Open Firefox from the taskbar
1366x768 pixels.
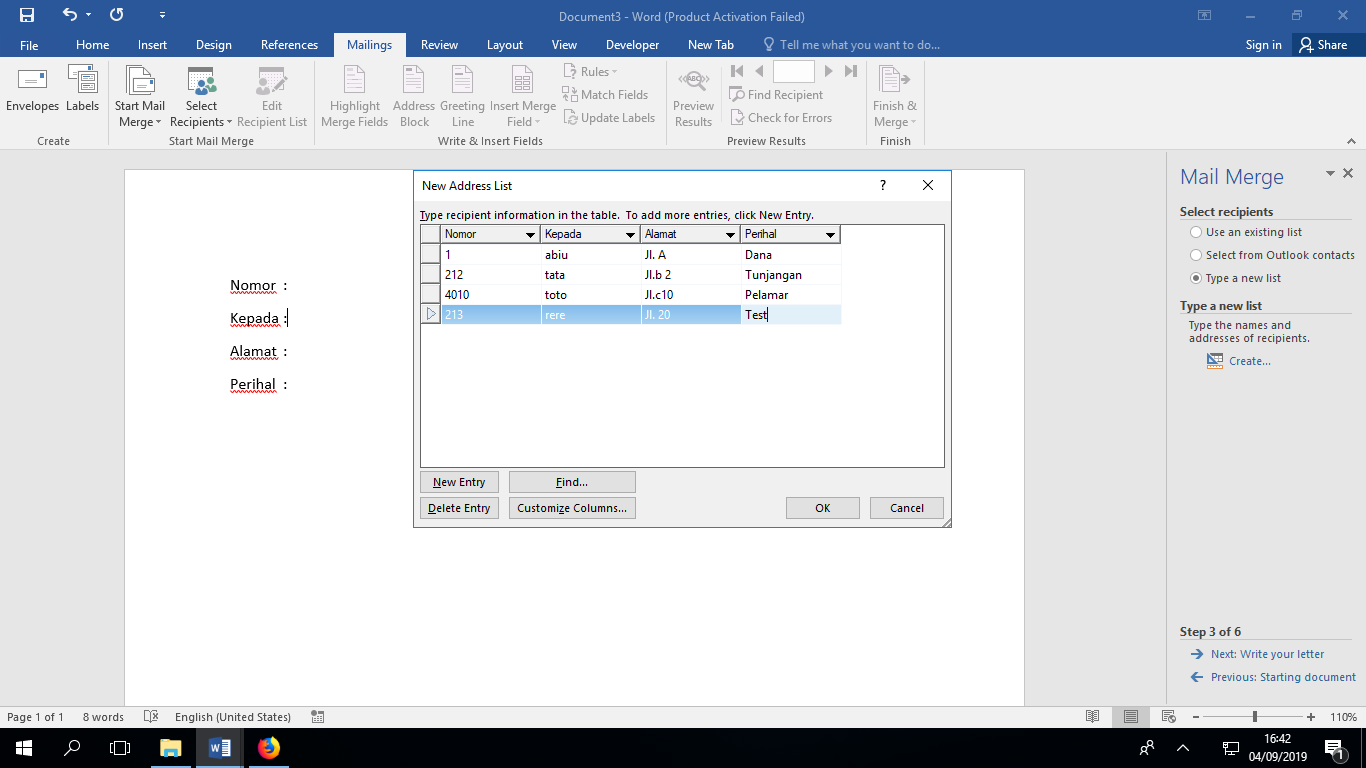pos(269,747)
